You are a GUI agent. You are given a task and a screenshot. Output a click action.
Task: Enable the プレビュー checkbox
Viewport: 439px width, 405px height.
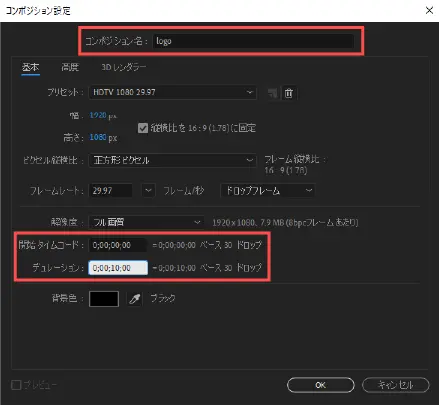16,385
